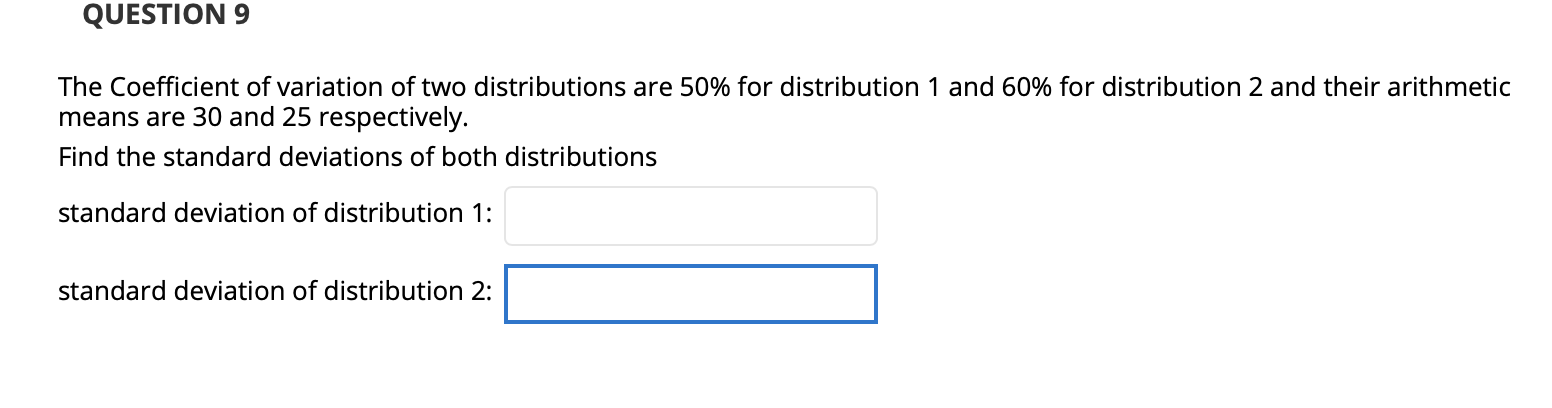Image resolution: width=1552 pixels, height=408 pixels.
Task: Click the label 'standard deviation of distribution 1:'
Action: point(275,213)
